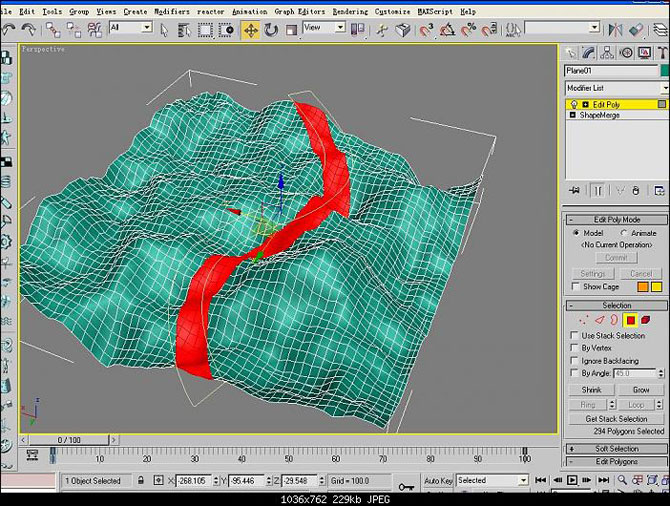This screenshot has width=670, height=506.
Task: Enable Ignore Backfacing checkbox
Action: (575, 361)
